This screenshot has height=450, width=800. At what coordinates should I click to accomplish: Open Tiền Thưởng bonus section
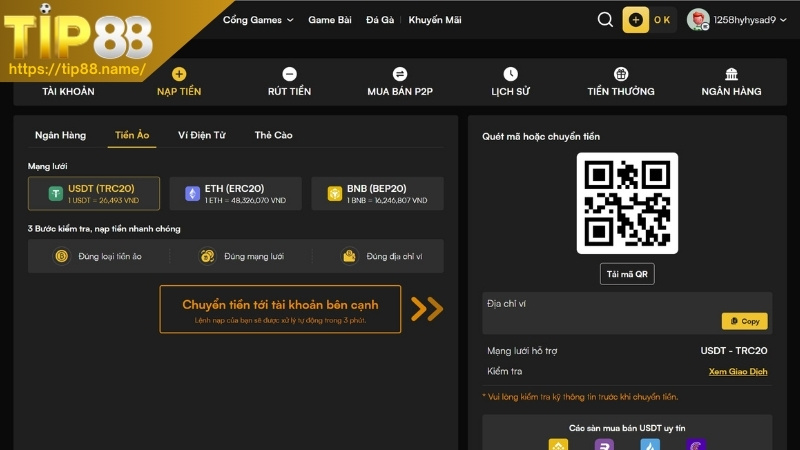pos(621,82)
